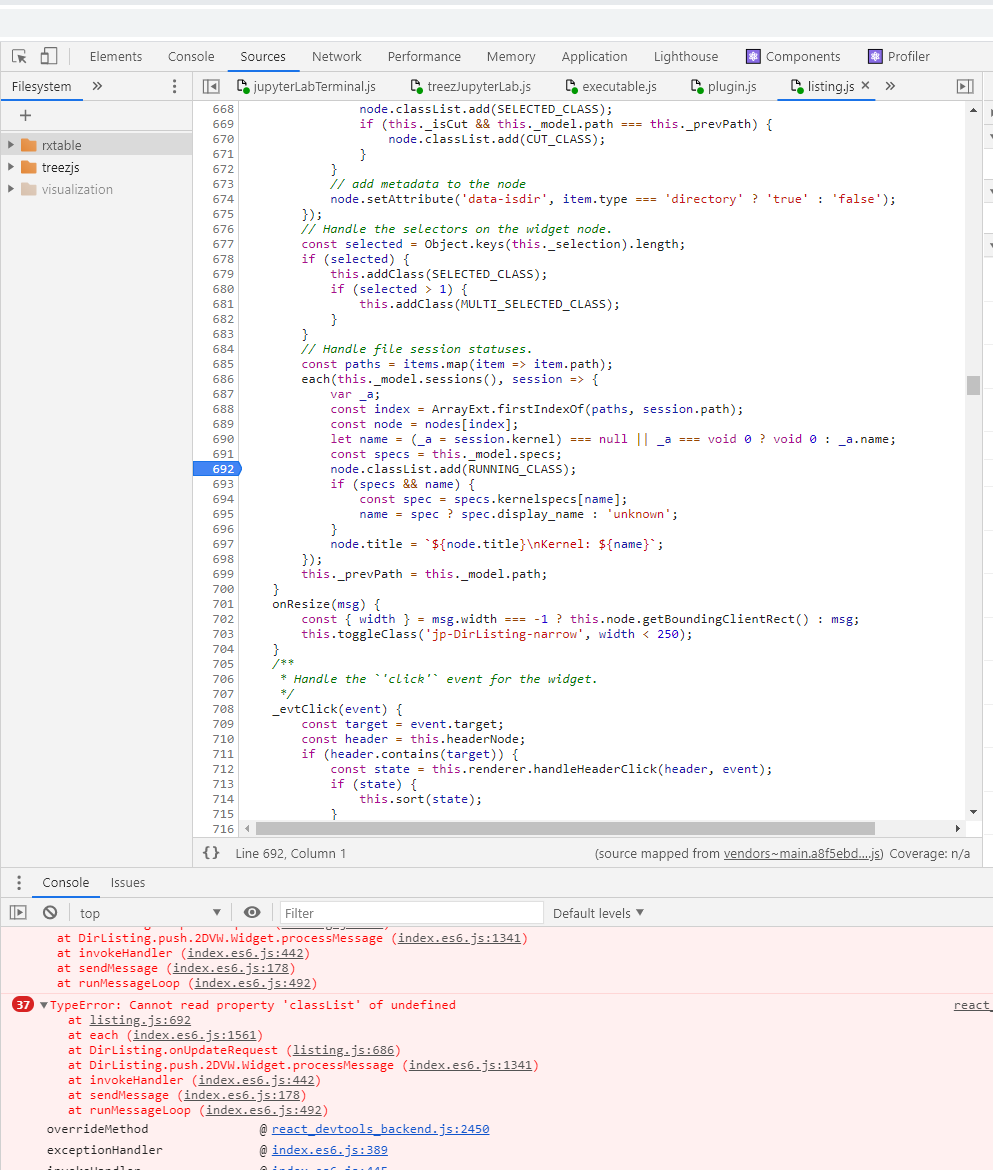Open the Application panel tab

click(595, 57)
